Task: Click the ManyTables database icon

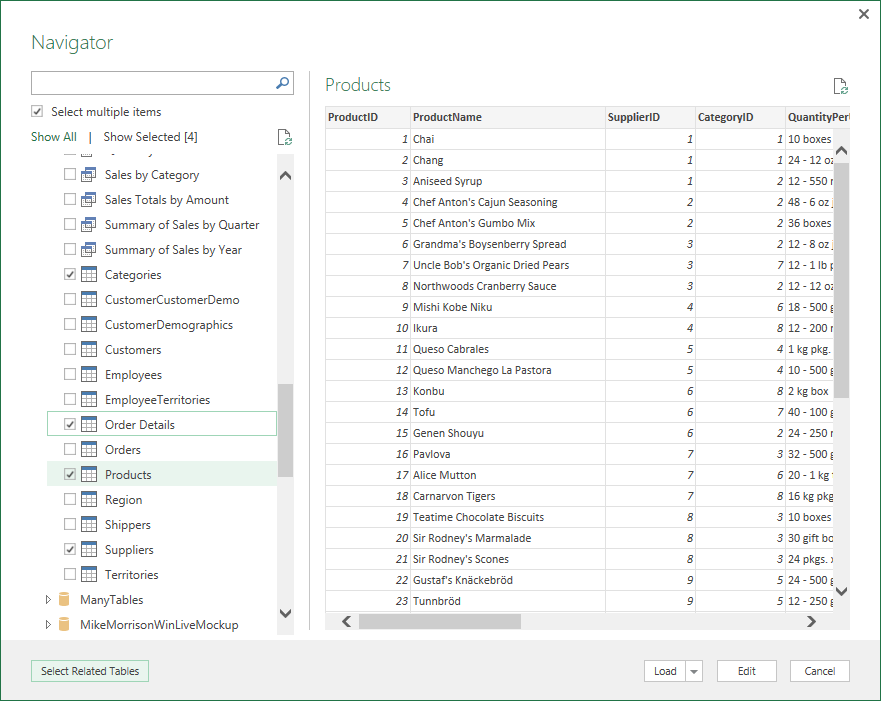Action: (65, 600)
